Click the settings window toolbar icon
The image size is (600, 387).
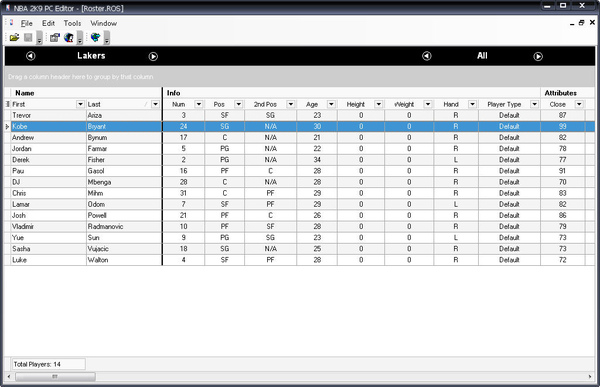click(55, 38)
